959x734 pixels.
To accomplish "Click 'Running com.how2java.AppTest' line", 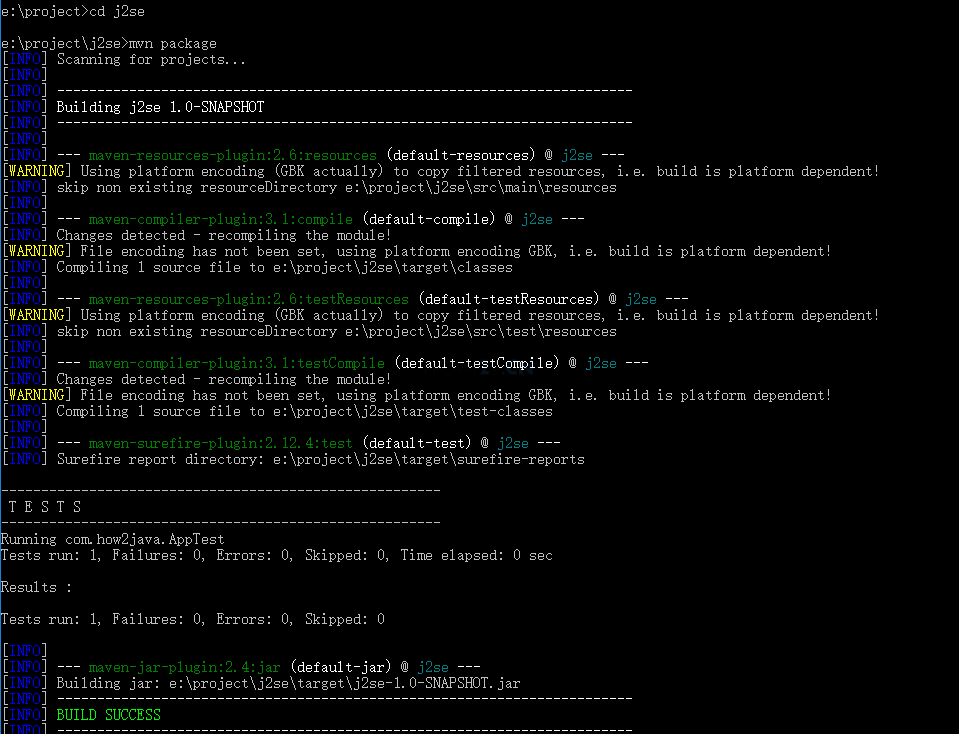I will 113,539.
